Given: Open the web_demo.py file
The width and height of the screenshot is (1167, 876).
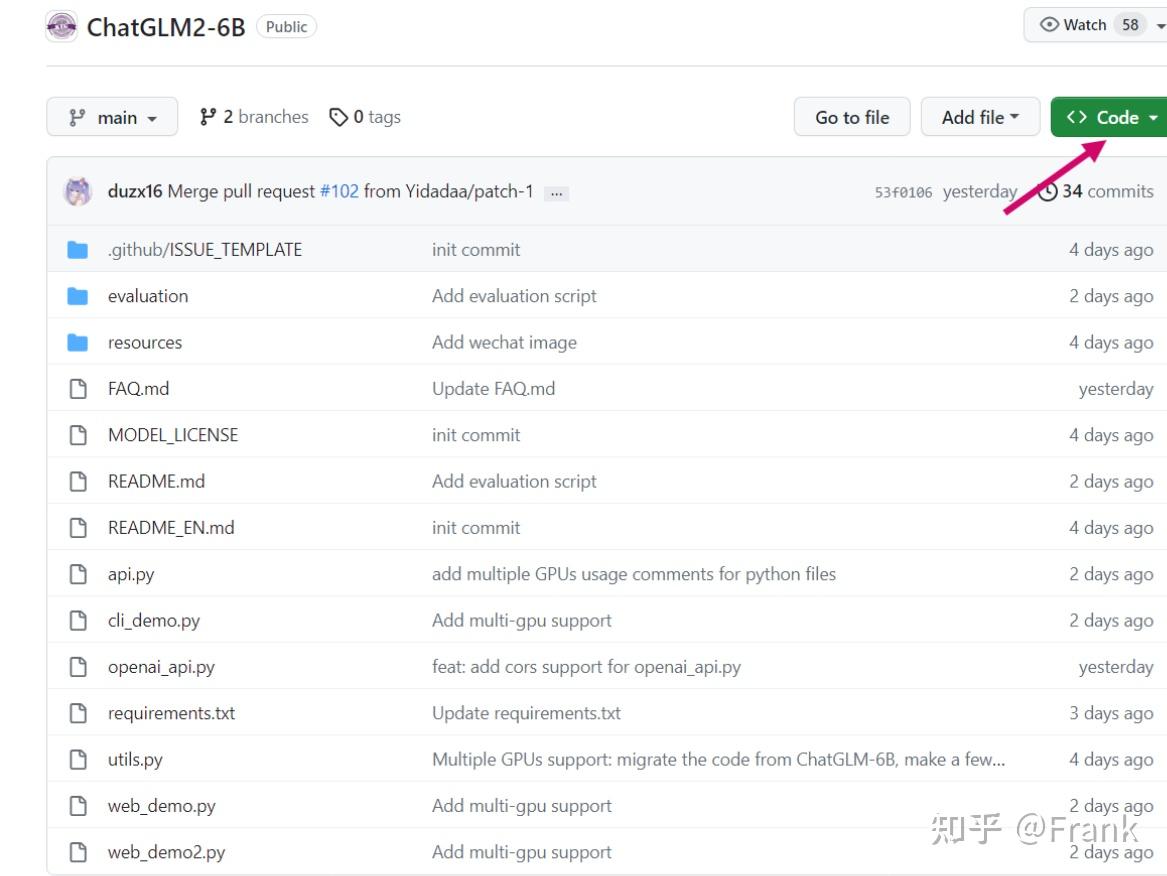Looking at the screenshot, I should coord(162,805).
